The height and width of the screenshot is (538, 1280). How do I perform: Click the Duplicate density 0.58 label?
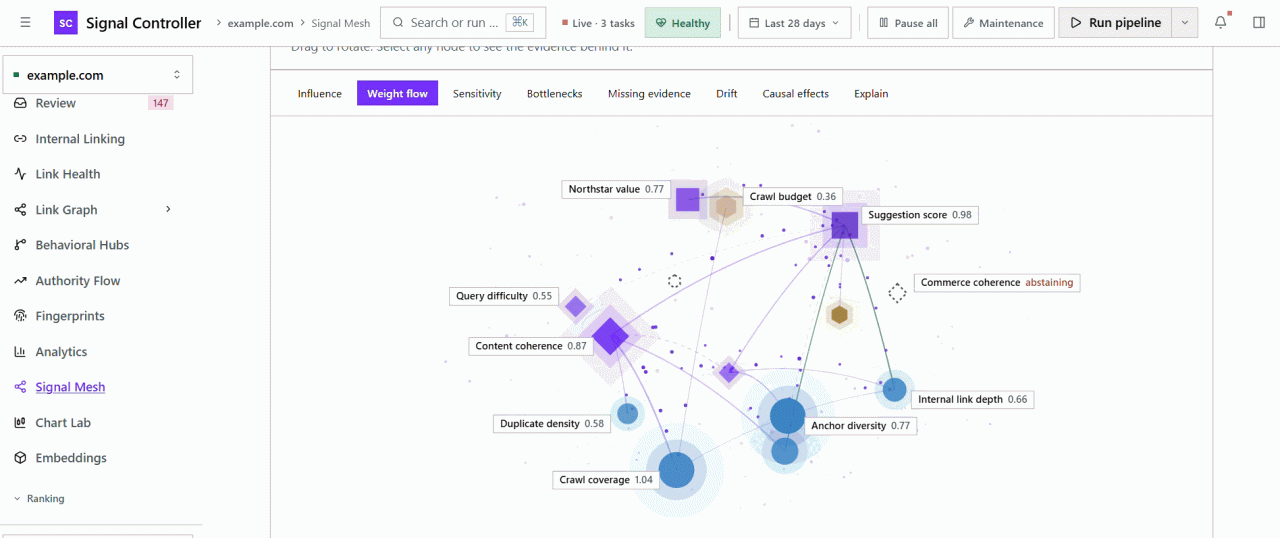pos(552,424)
